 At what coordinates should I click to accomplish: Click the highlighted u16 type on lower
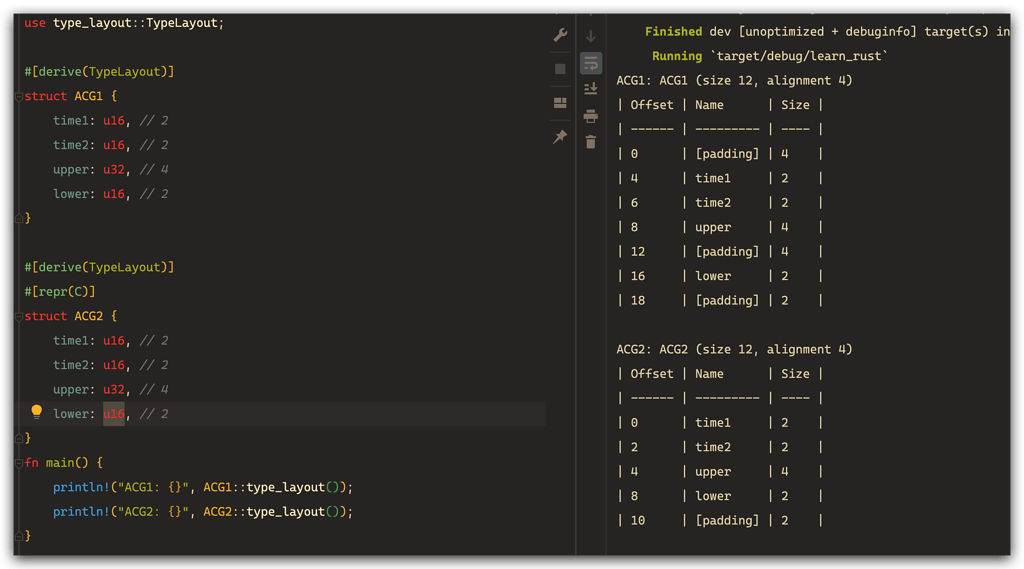[114, 414]
